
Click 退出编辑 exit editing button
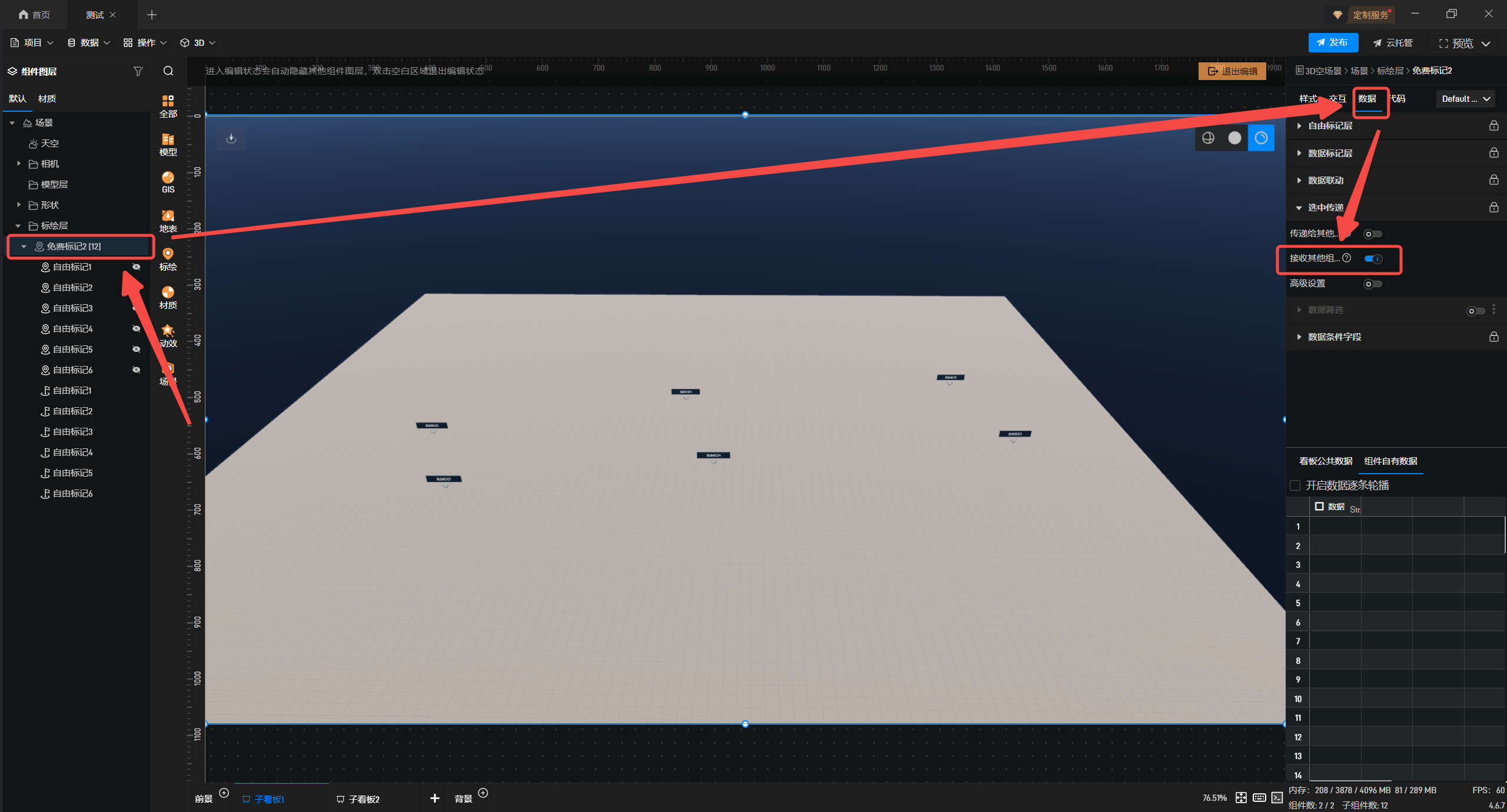coord(1232,71)
